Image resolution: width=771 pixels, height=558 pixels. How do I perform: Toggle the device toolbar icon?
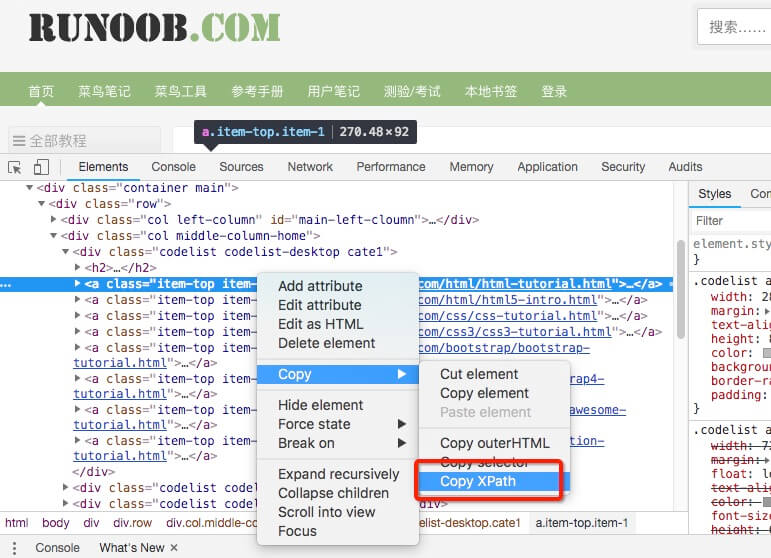[41, 167]
